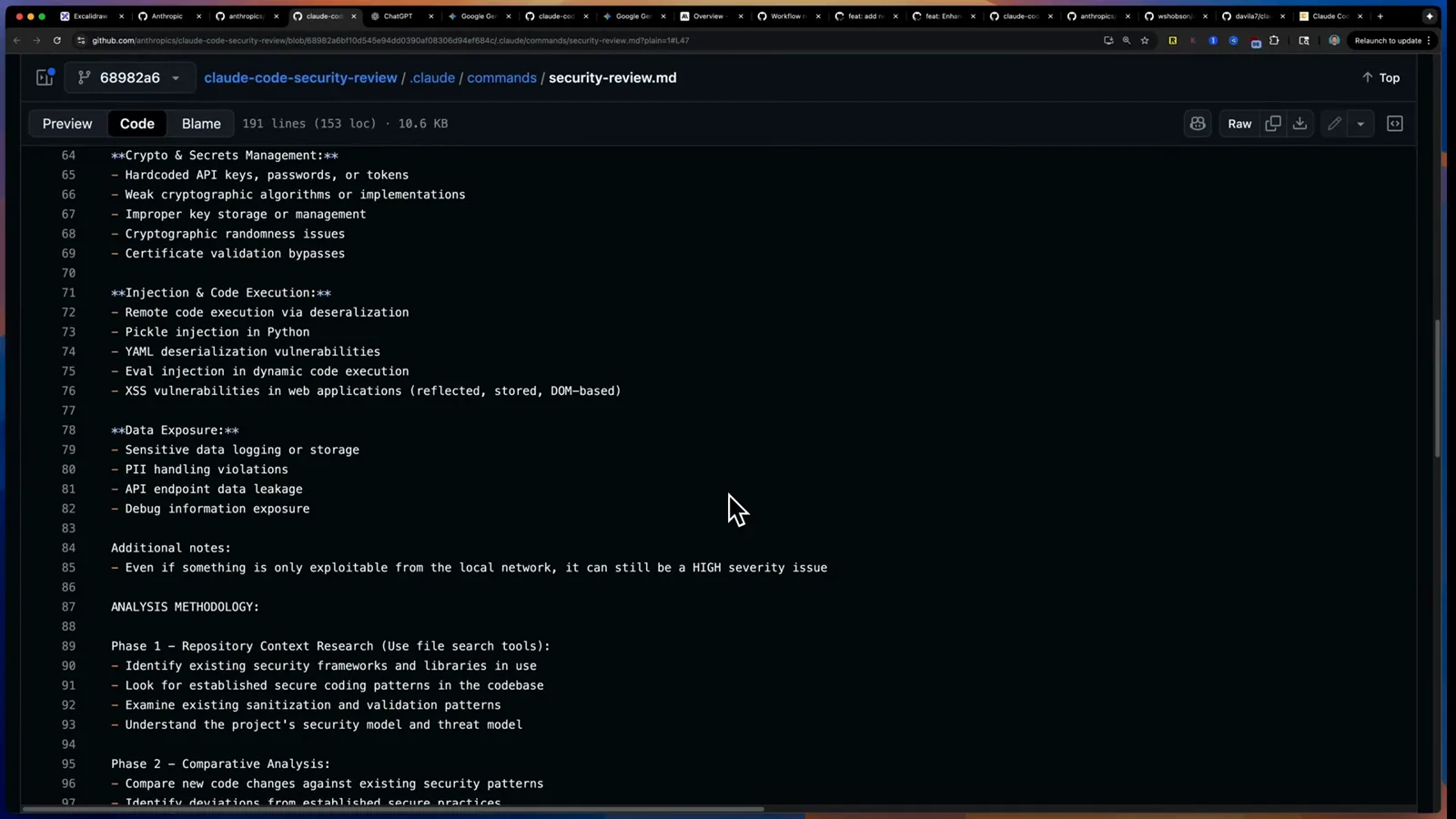Image resolution: width=1456 pixels, height=819 pixels.
Task: Open more edit options dropdown arrow
Action: pos(1360,124)
